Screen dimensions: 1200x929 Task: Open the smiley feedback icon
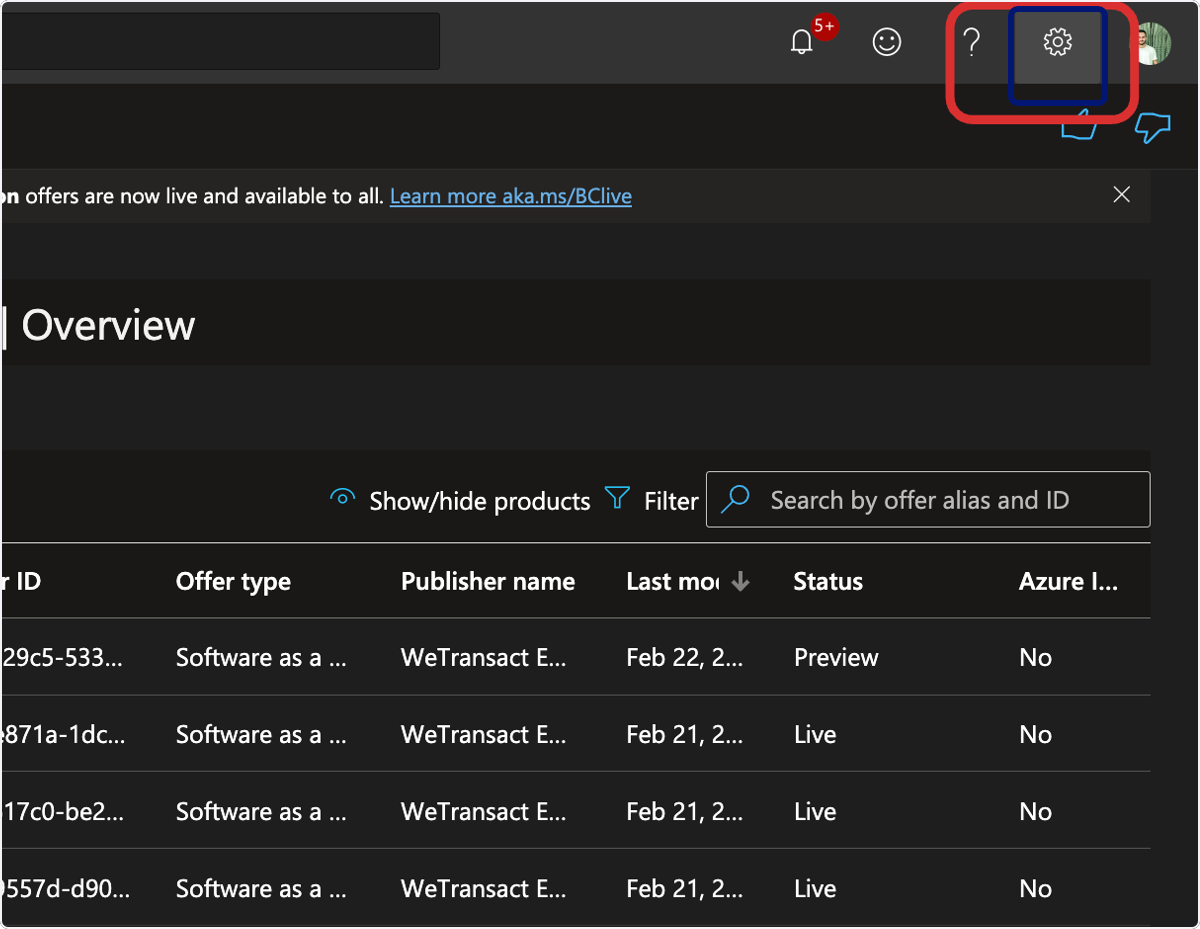click(x=887, y=42)
